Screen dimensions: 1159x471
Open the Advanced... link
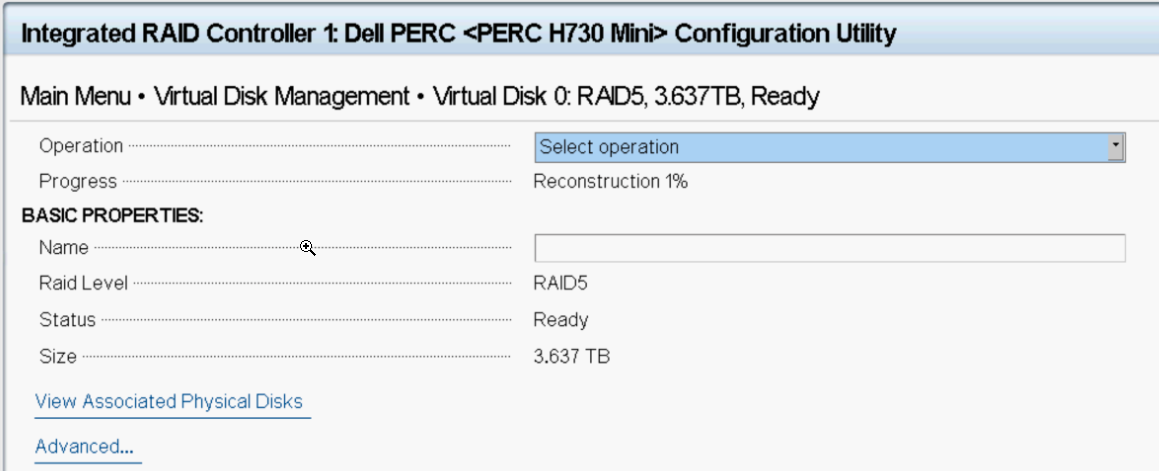click(x=84, y=447)
